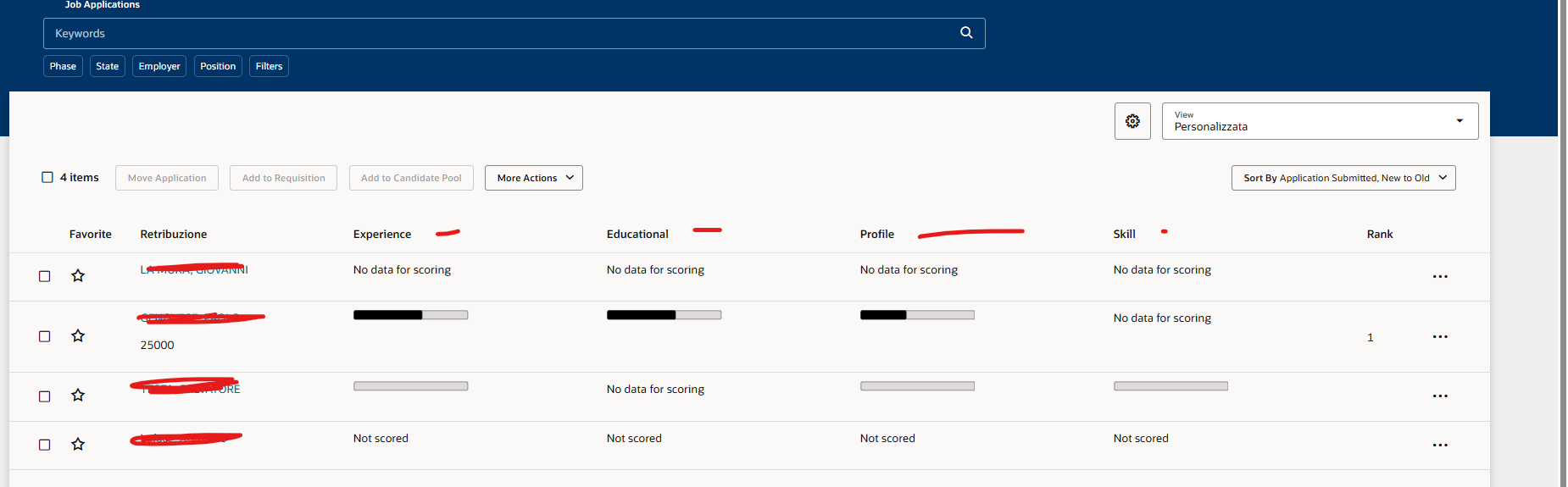Open actions menu for the Not scored row

click(1440, 445)
